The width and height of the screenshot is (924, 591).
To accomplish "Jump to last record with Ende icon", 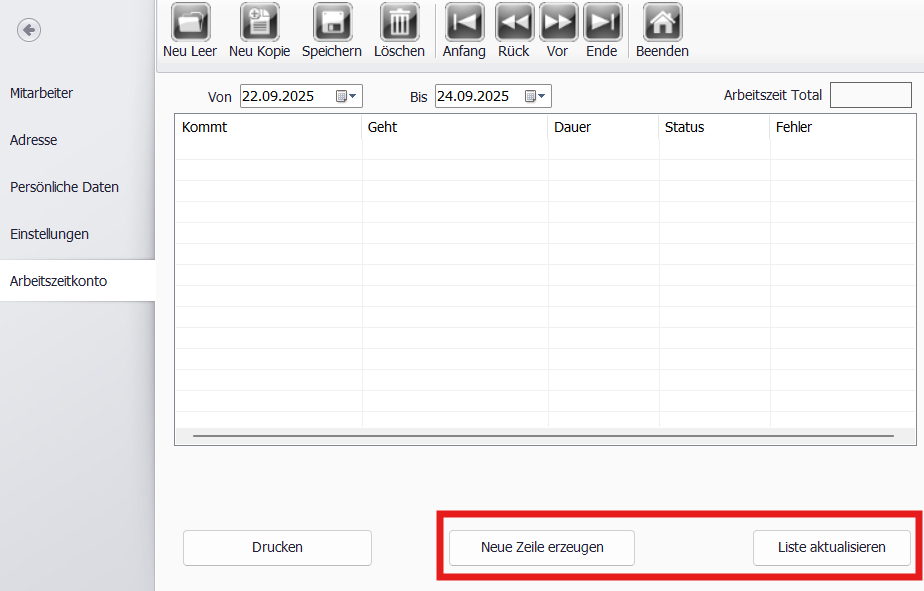I will tap(602, 22).
